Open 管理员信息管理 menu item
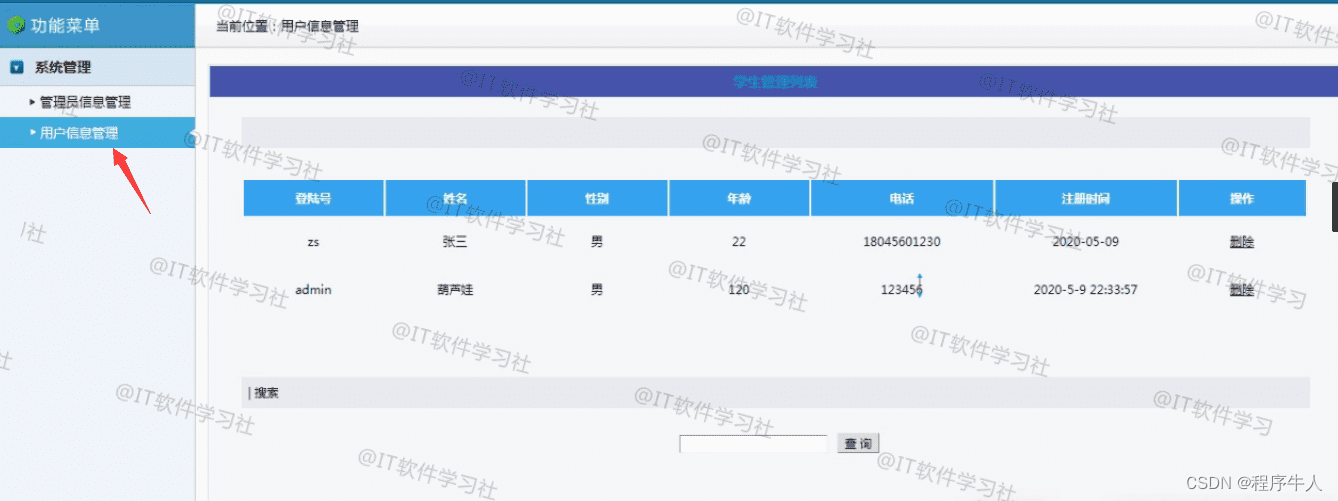 click(x=85, y=102)
